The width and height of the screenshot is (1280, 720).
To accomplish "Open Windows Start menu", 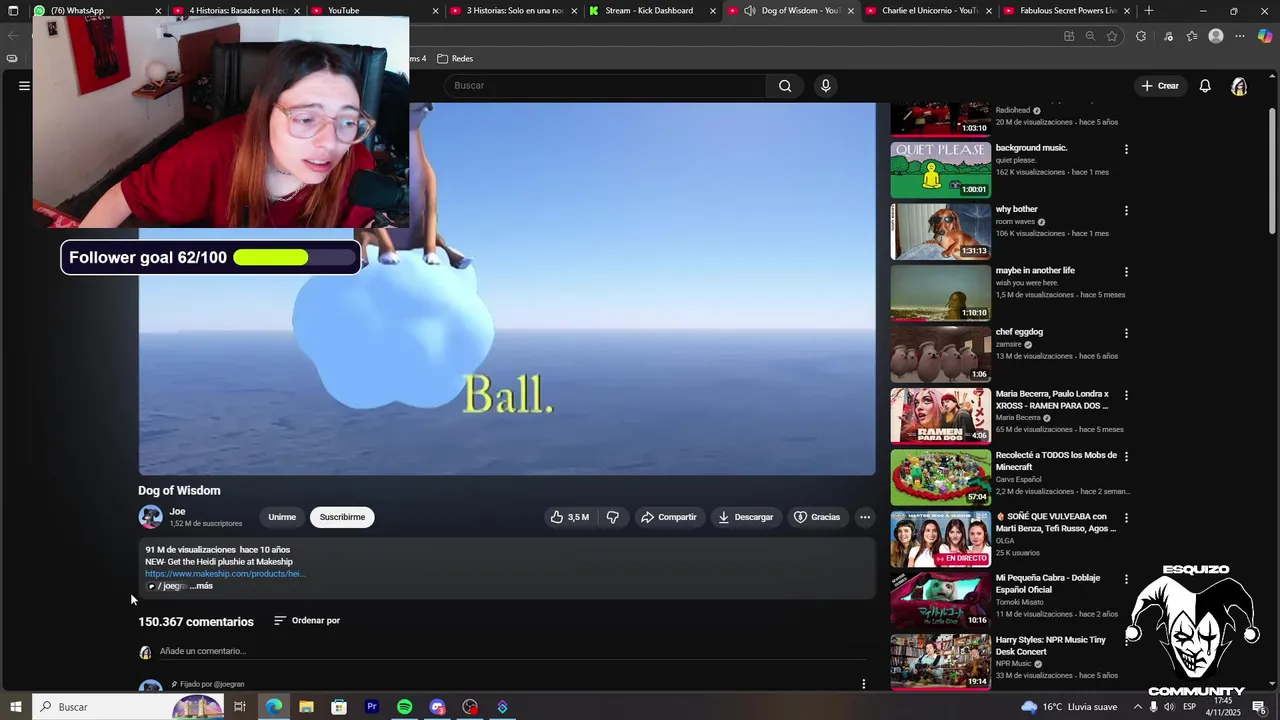I will point(14,707).
